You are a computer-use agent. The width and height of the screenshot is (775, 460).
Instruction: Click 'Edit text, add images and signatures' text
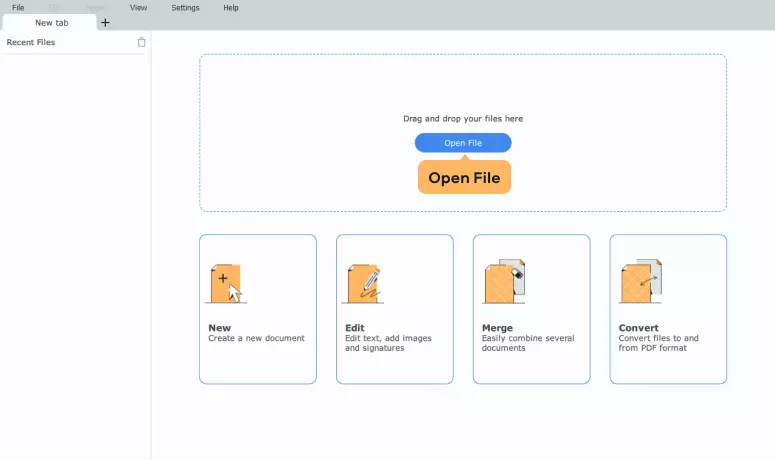(388, 343)
